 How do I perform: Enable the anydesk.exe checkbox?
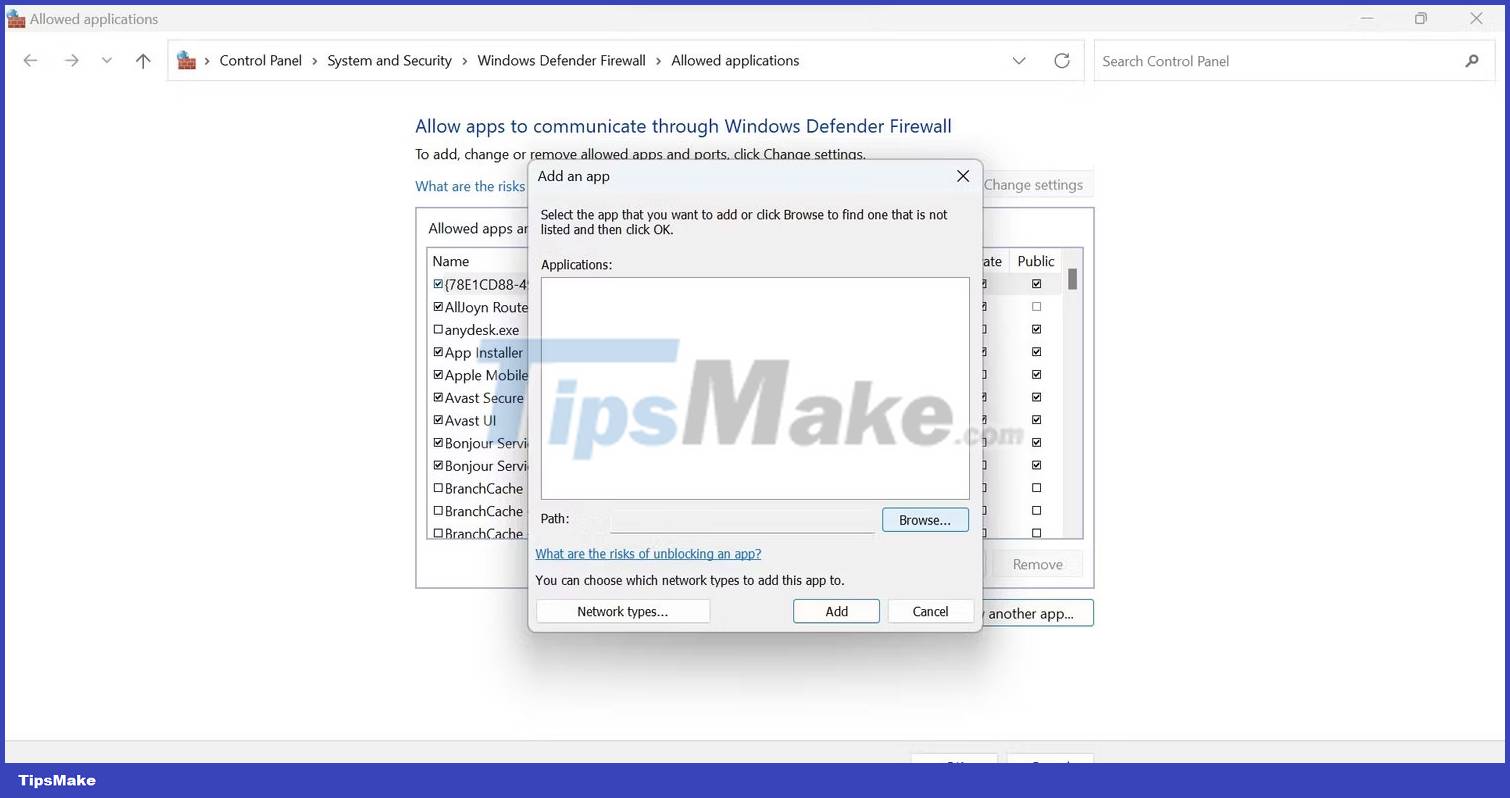438,329
